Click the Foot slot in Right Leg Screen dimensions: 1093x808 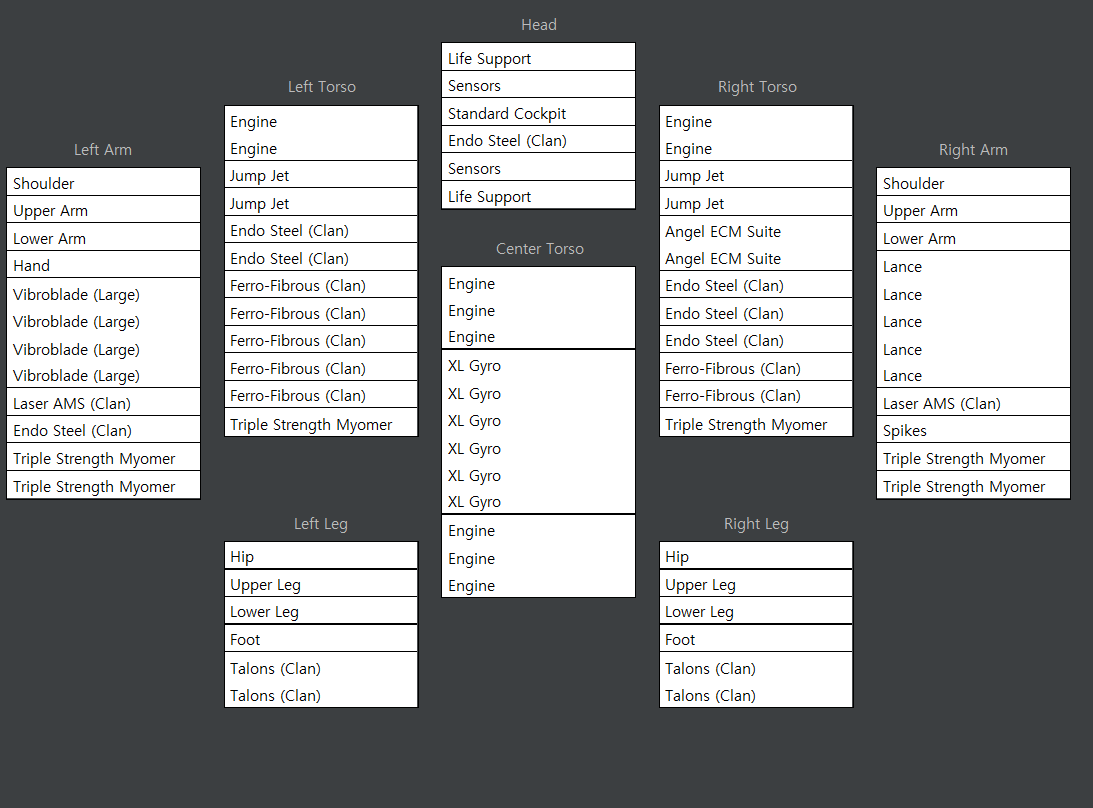pos(756,639)
